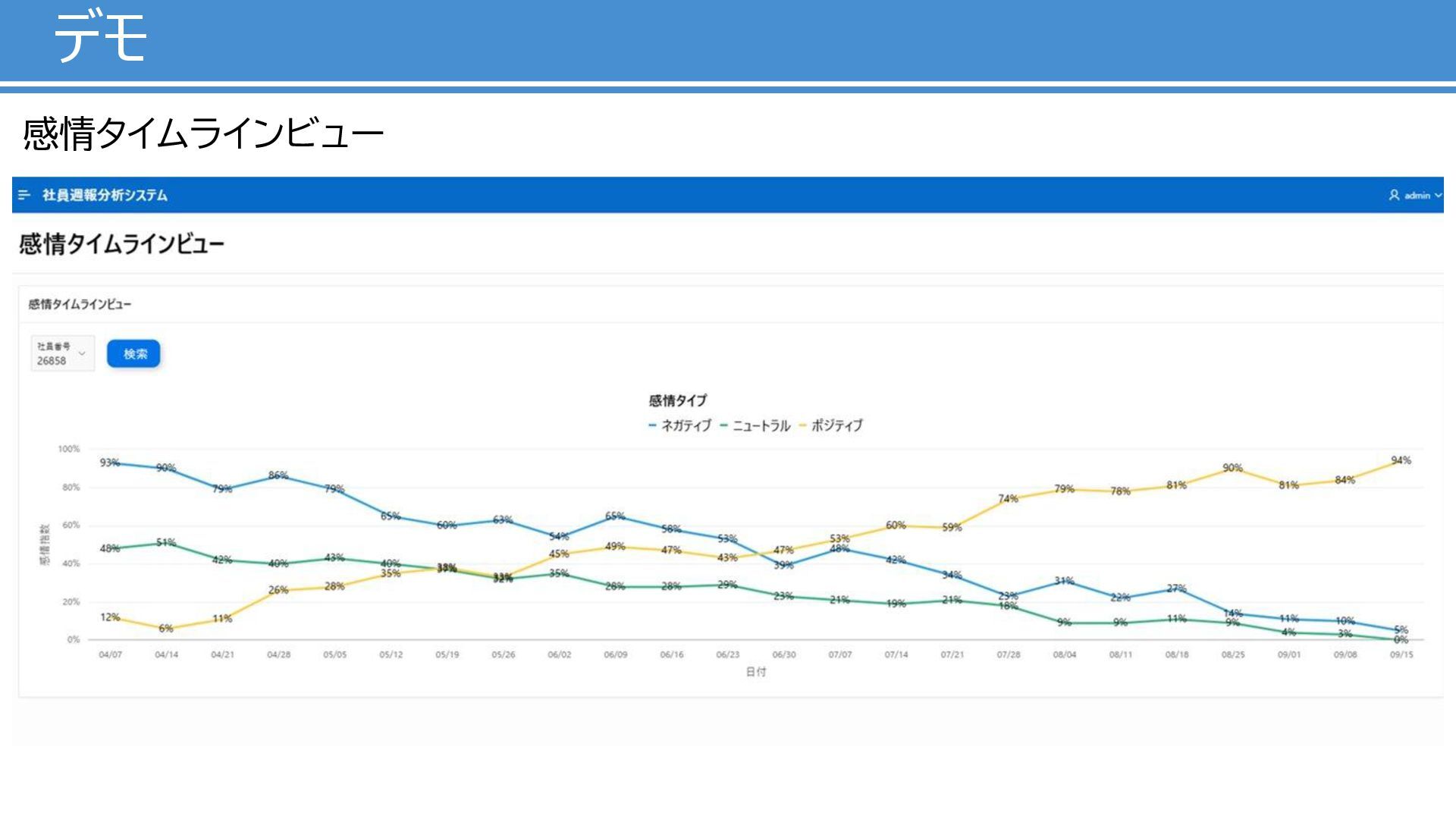Click the 51% neutral data point
The width and height of the screenshot is (1456, 819).
tap(167, 543)
